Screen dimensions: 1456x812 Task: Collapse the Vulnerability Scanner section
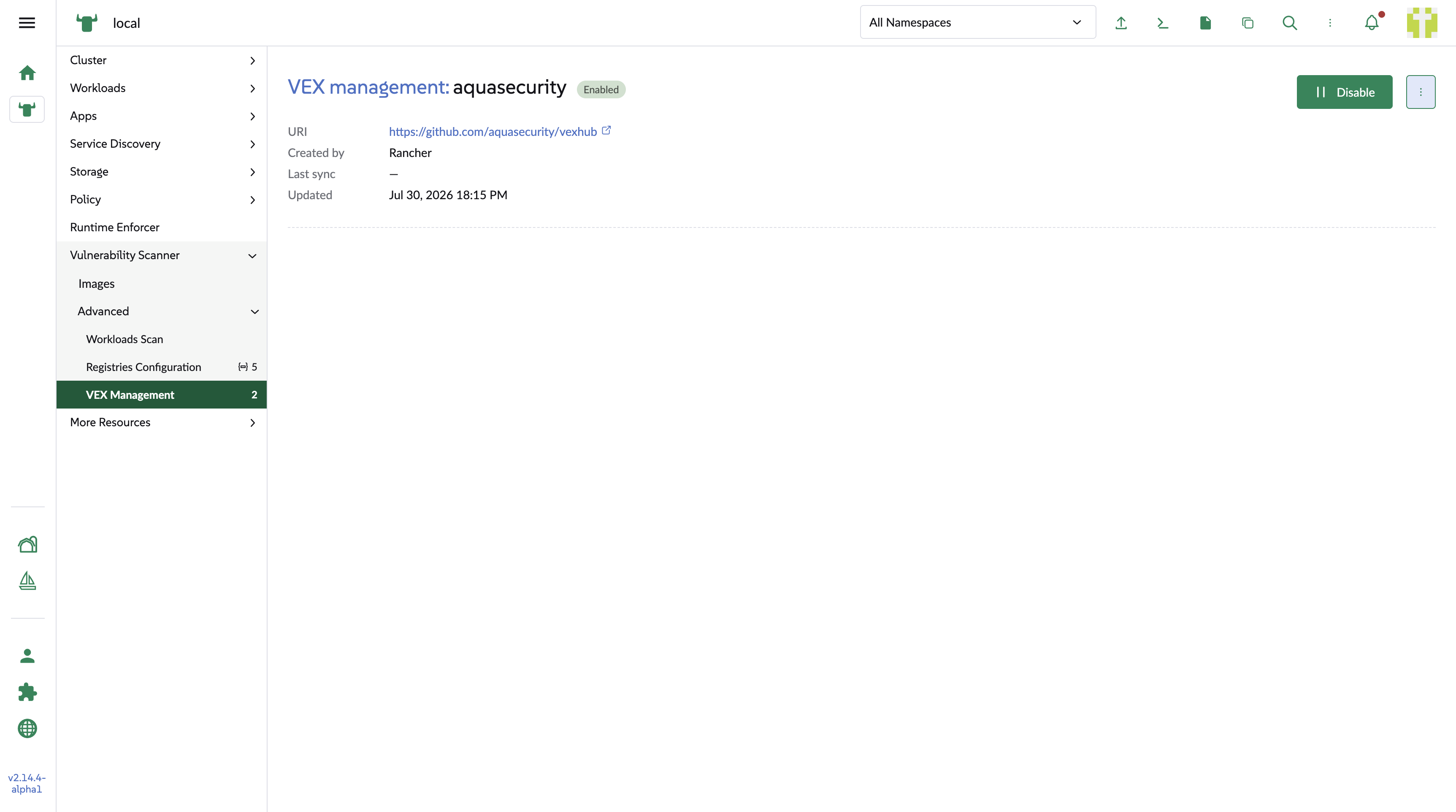tap(162, 255)
